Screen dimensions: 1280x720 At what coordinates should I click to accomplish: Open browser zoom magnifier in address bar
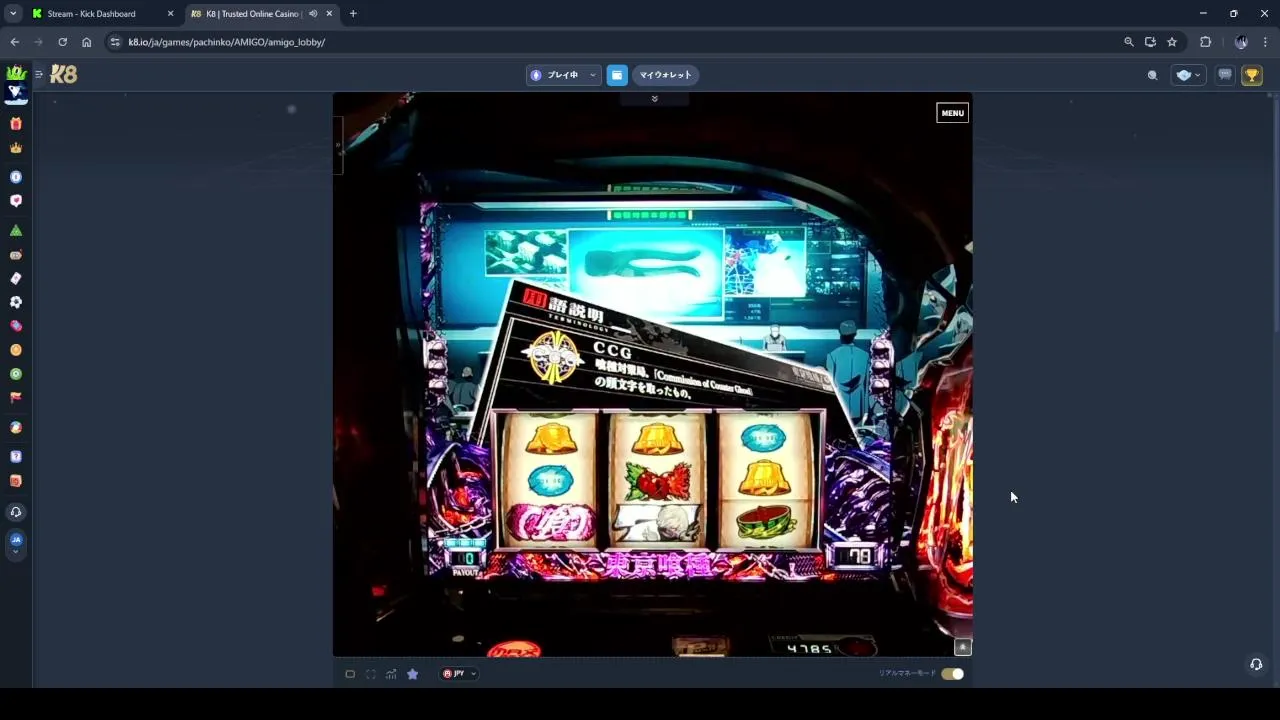pyautogui.click(x=1129, y=42)
